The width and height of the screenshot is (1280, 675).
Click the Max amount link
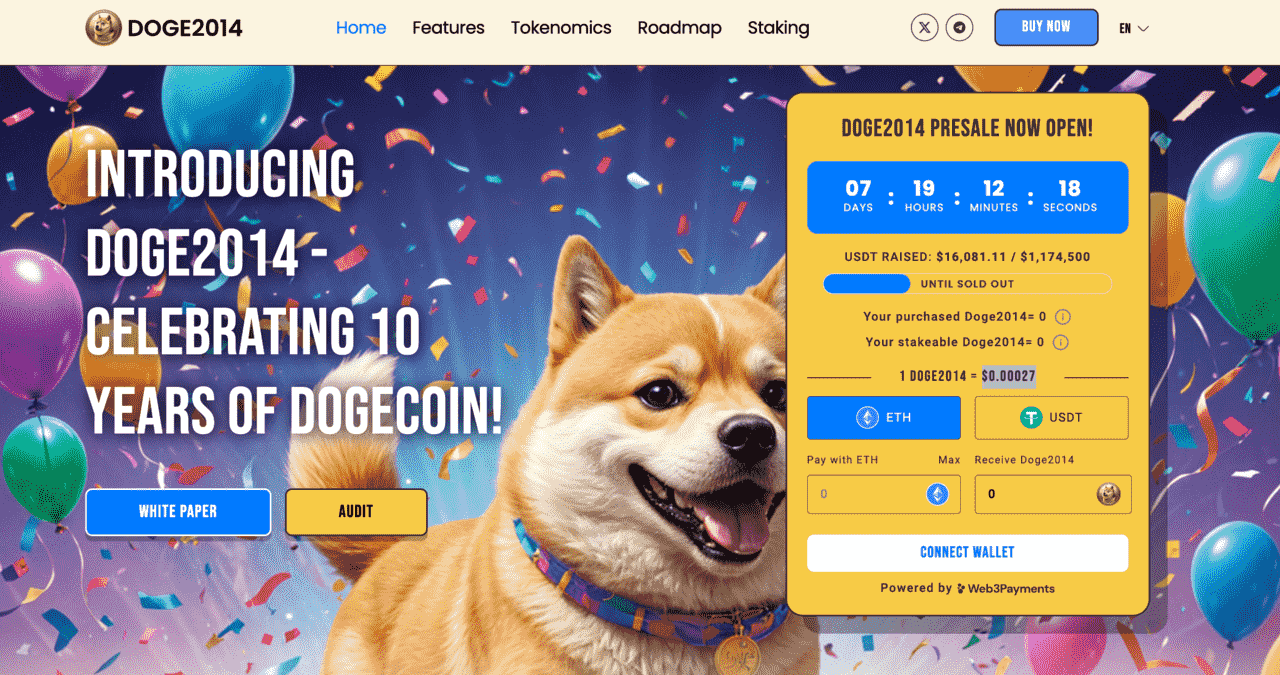pos(949,460)
